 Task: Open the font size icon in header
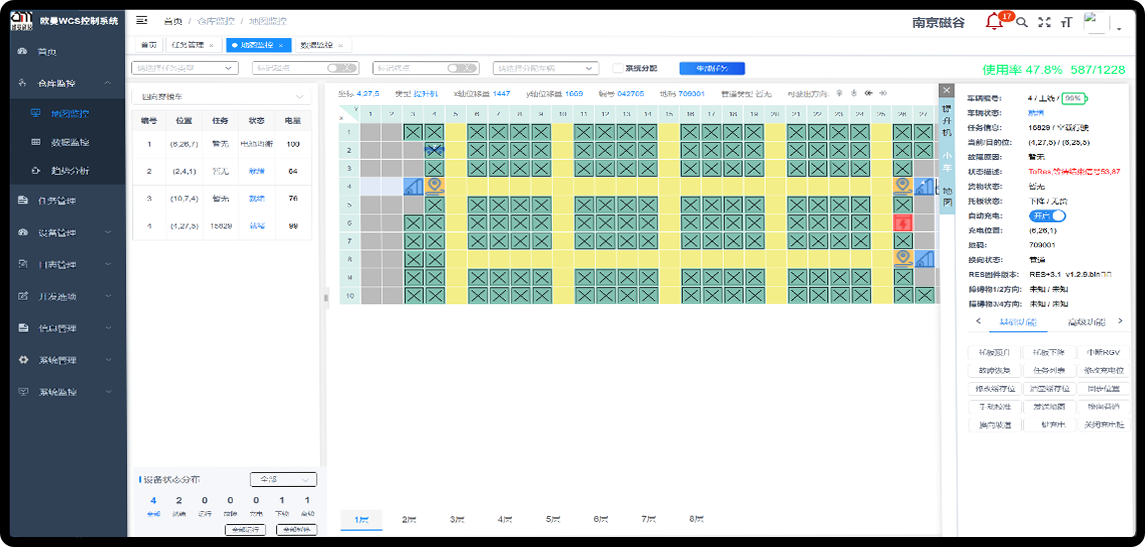click(1067, 22)
